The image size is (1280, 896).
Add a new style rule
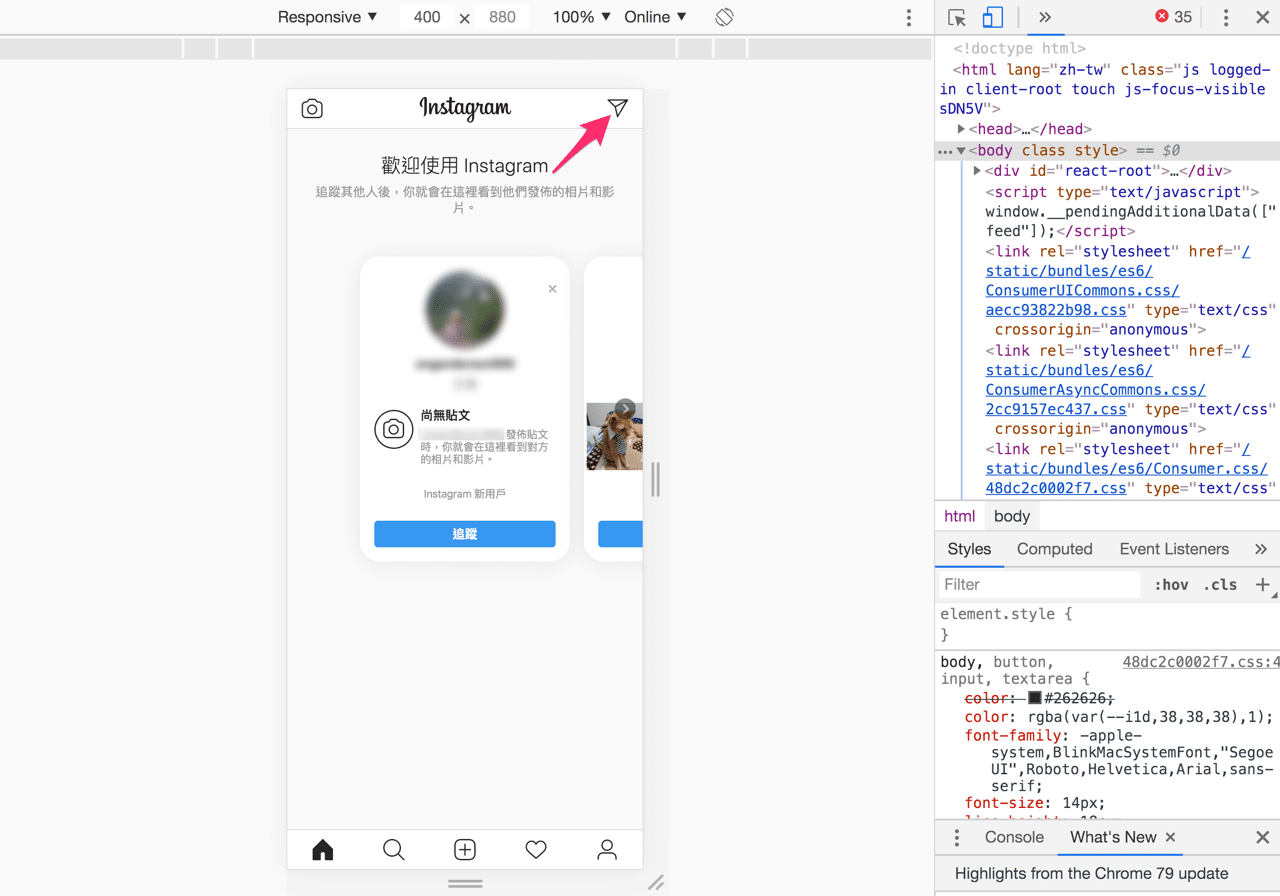pyautogui.click(x=1262, y=585)
